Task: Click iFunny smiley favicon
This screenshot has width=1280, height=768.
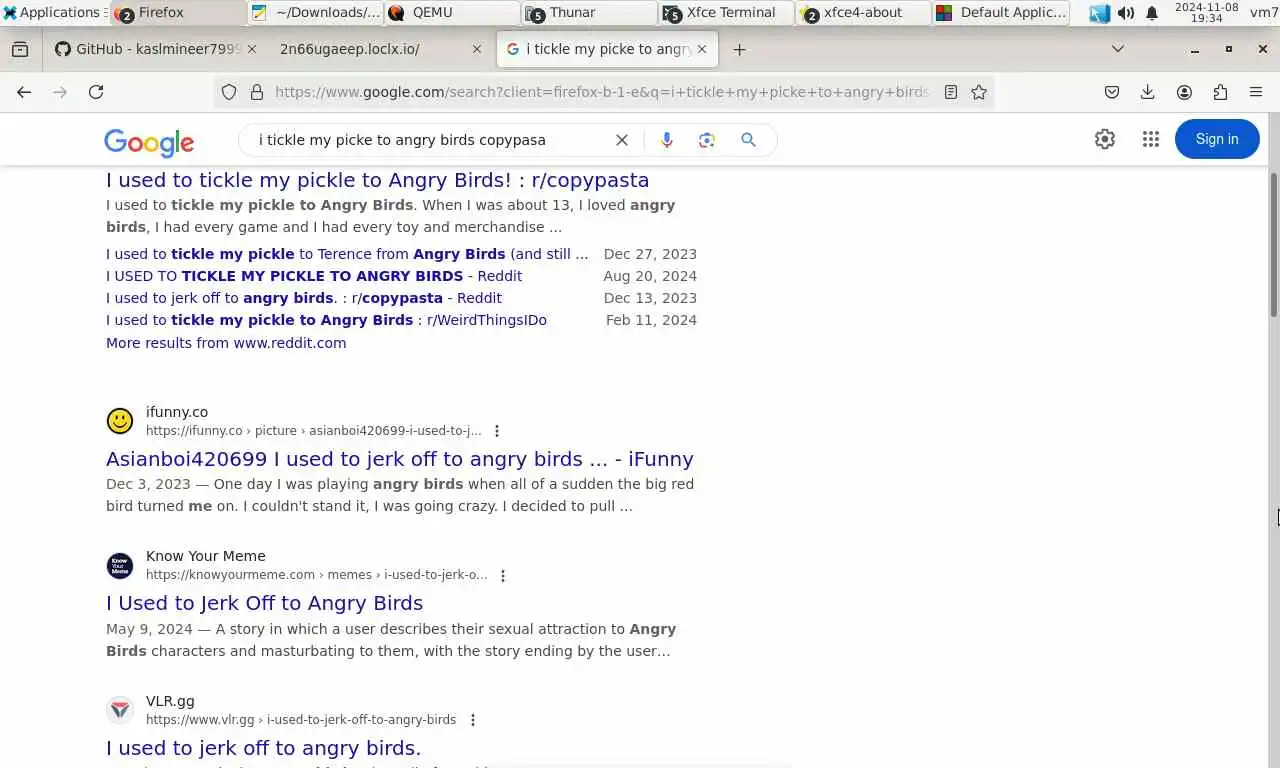Action: [x=120, y=421]
